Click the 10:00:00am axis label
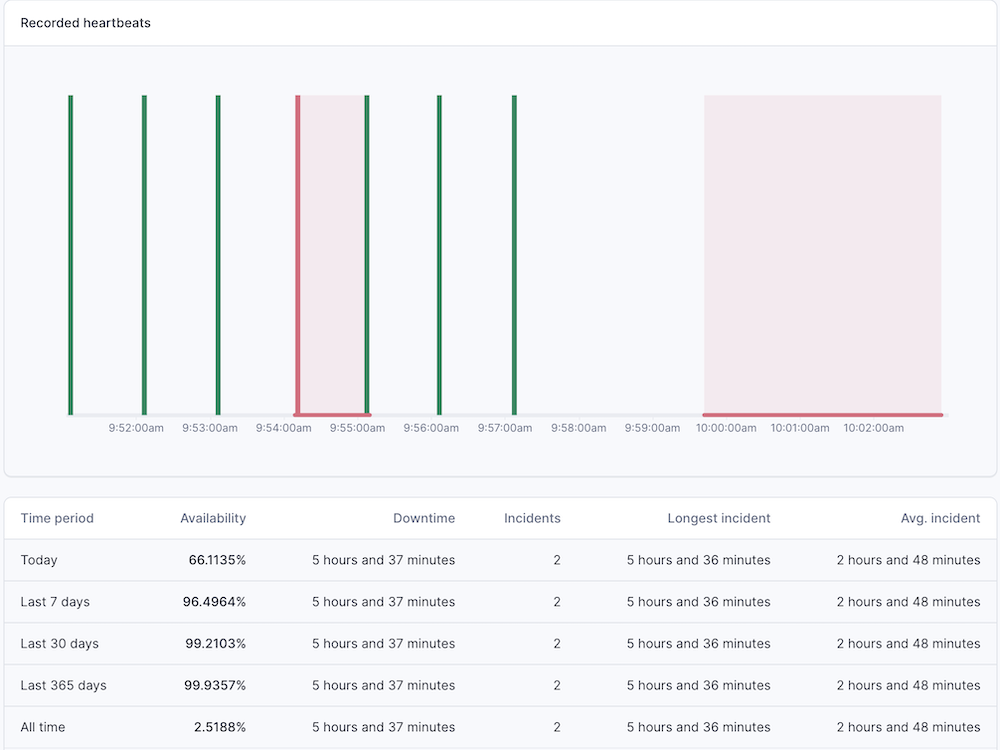The width and height of the screenshot is (1000, 750). coord(726,428)
